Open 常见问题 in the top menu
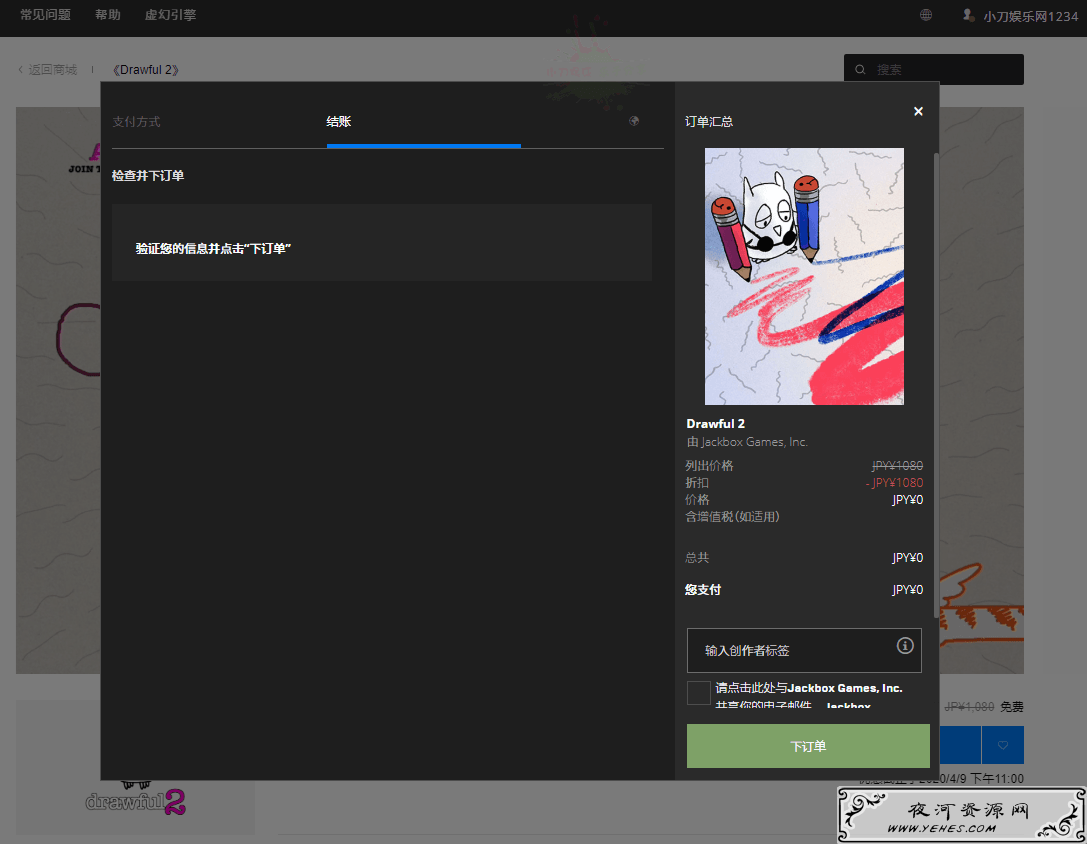1087x844 pixels. point(45,15)
